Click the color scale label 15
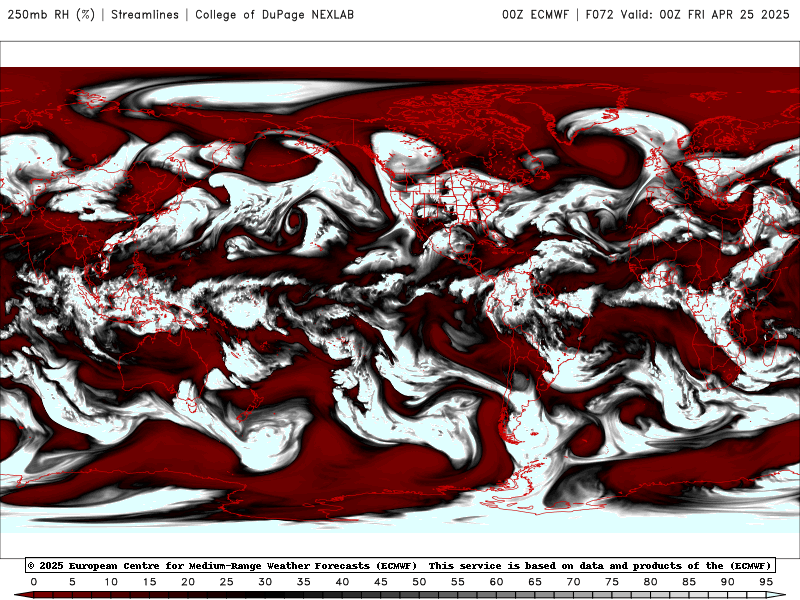This screenshot has height=600, width=800. [x=149, y=582]
